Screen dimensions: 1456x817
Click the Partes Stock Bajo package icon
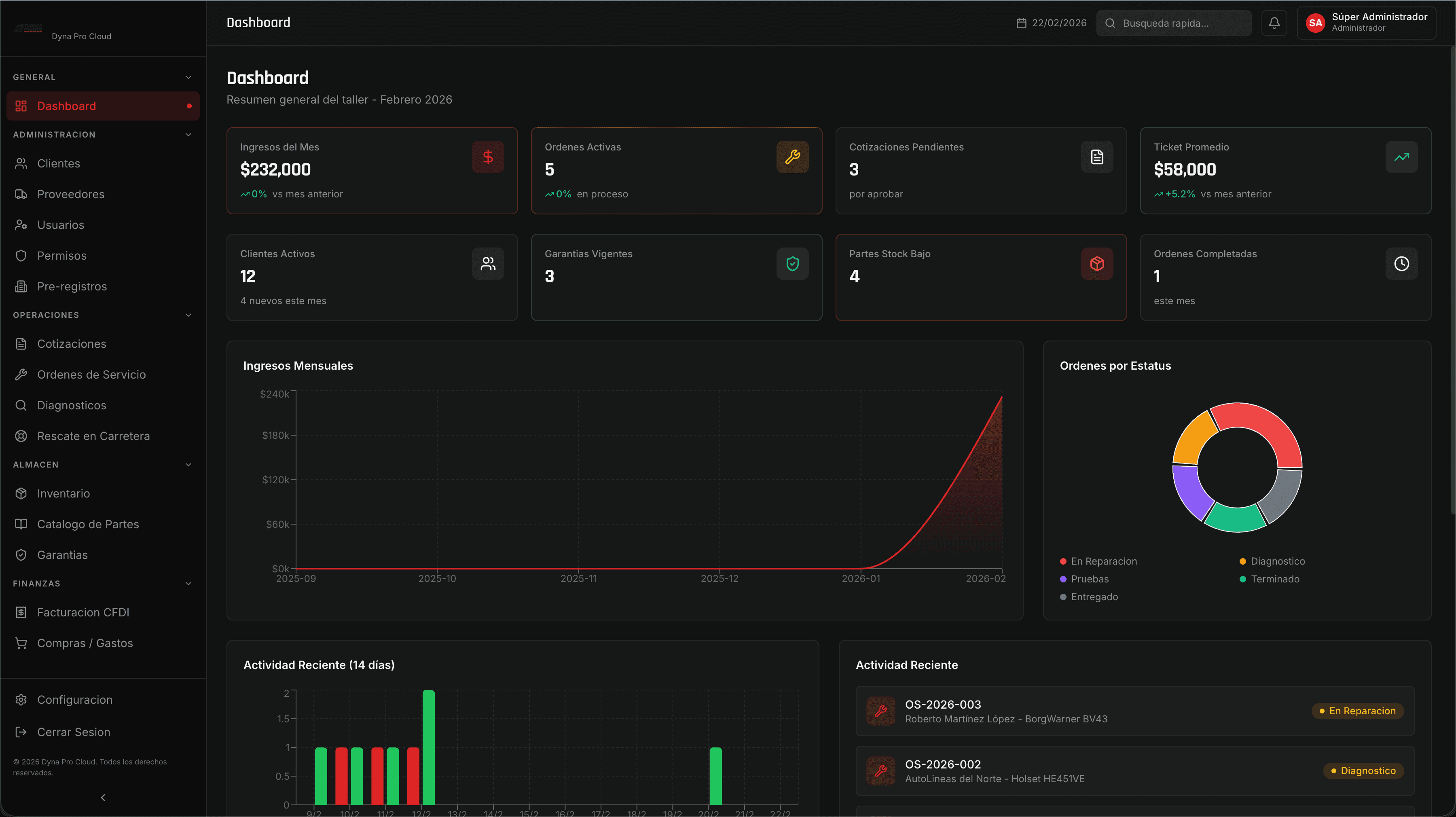tap(1096, 263)
